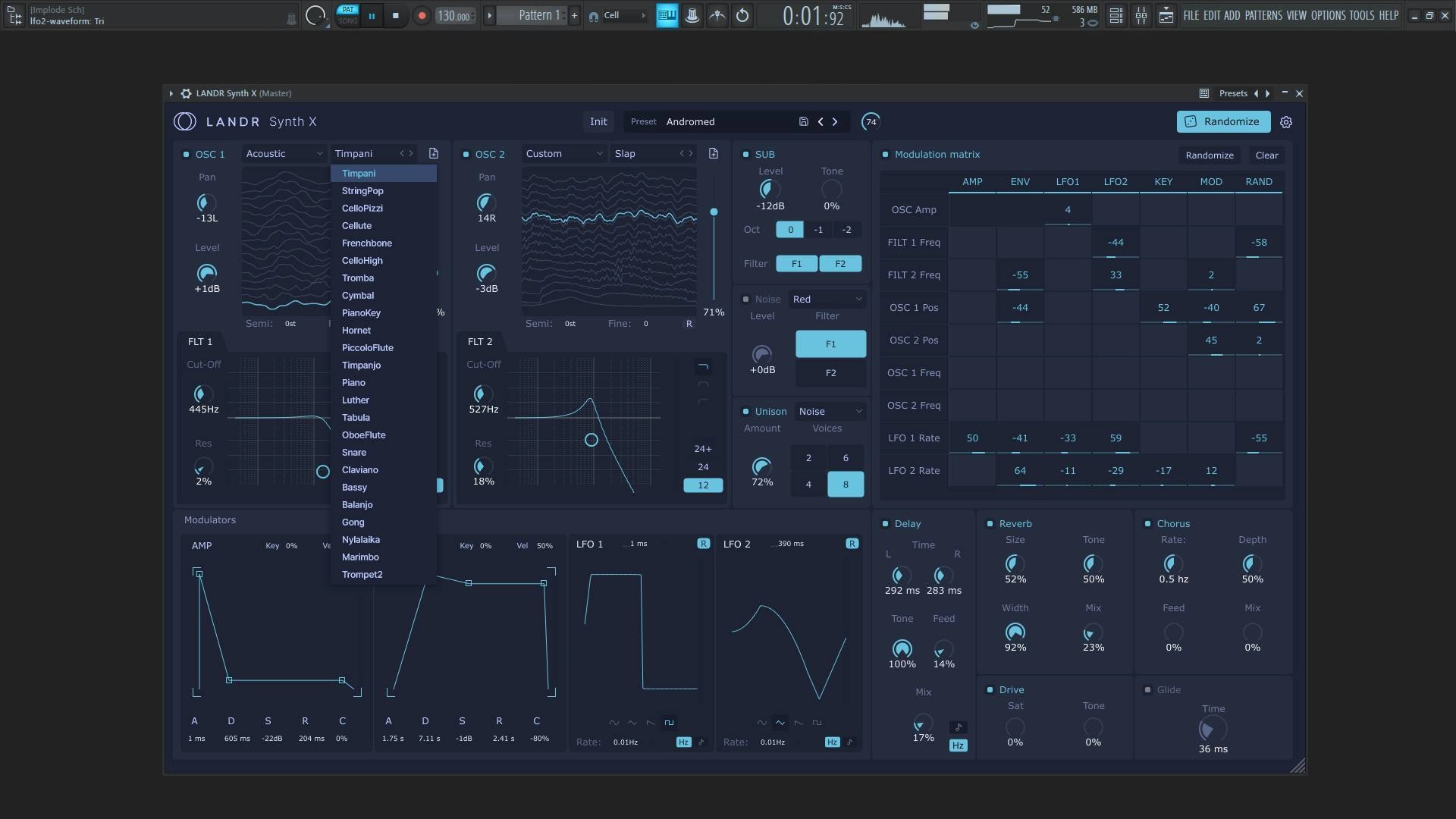Load OSC 1 custom wavetable file icon
The height and width of the screenshot is (819, 1456).
point(434,153)
